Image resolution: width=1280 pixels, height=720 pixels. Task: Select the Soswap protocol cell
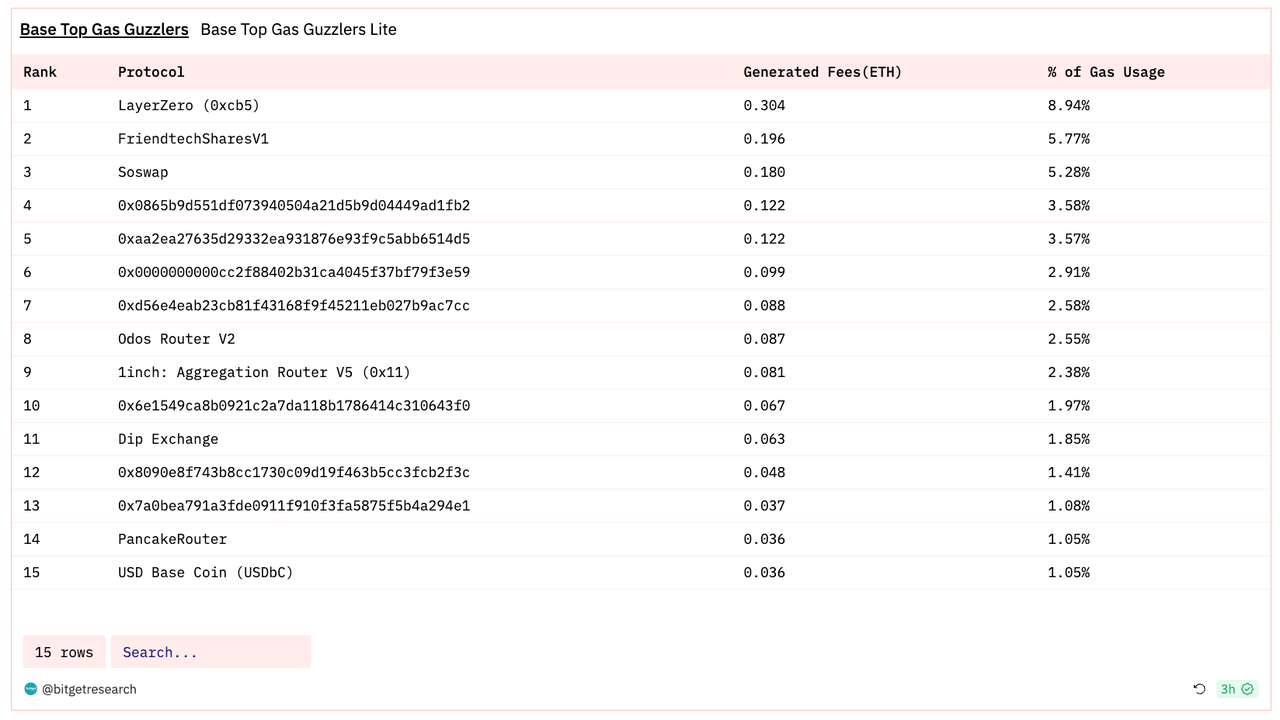pyautogui.click(x=143, y=172)
